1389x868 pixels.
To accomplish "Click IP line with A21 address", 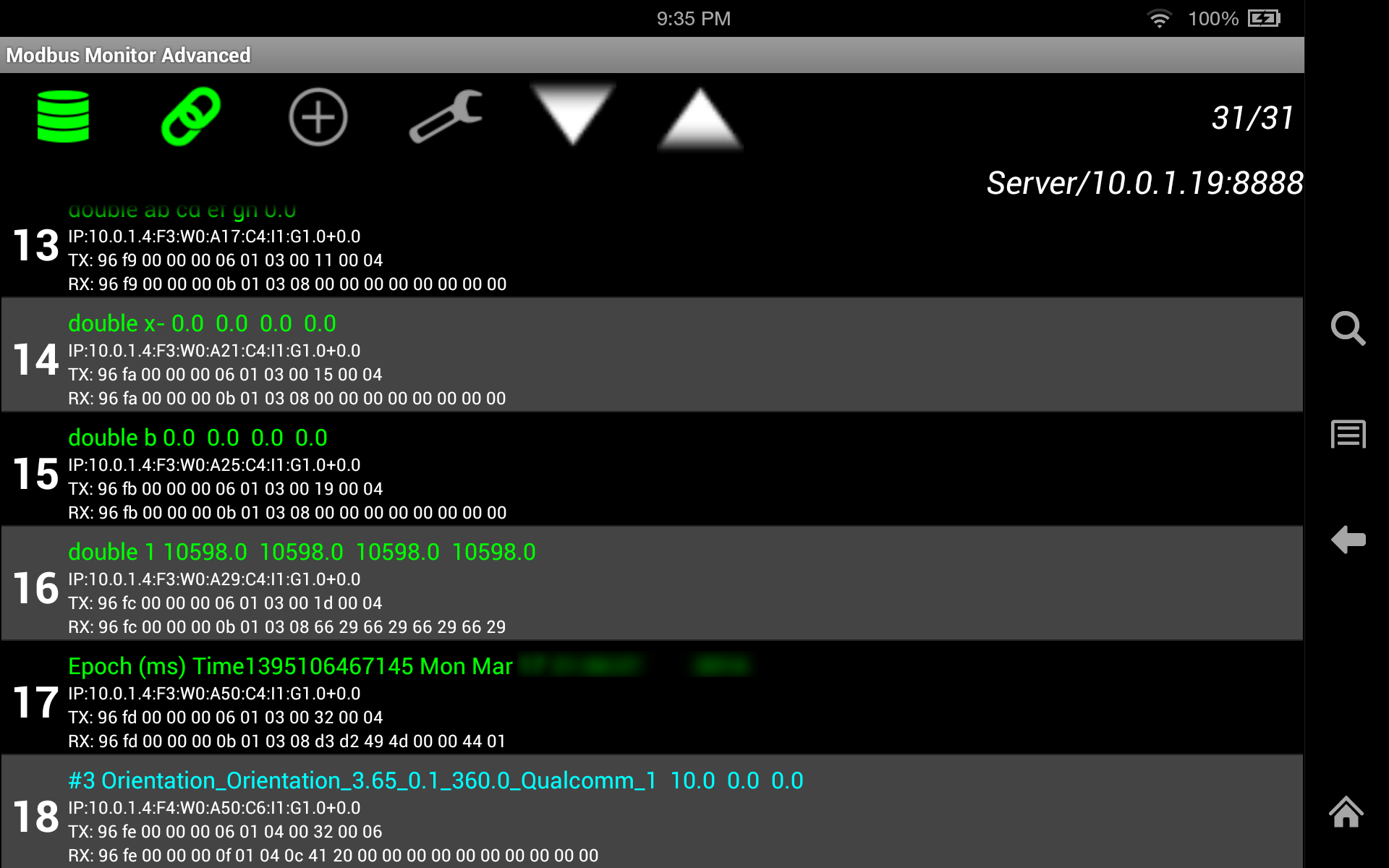I will (214, 351).
